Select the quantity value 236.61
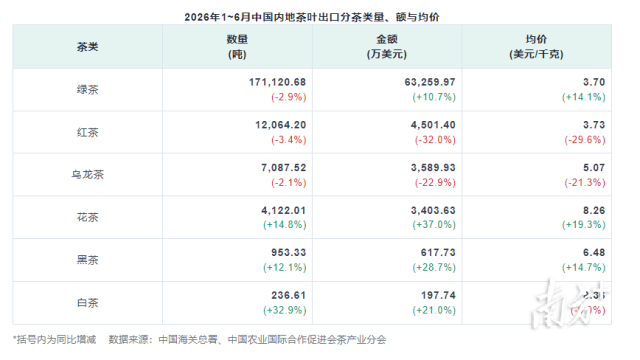The image size is (640, 360). pos(289,296)
